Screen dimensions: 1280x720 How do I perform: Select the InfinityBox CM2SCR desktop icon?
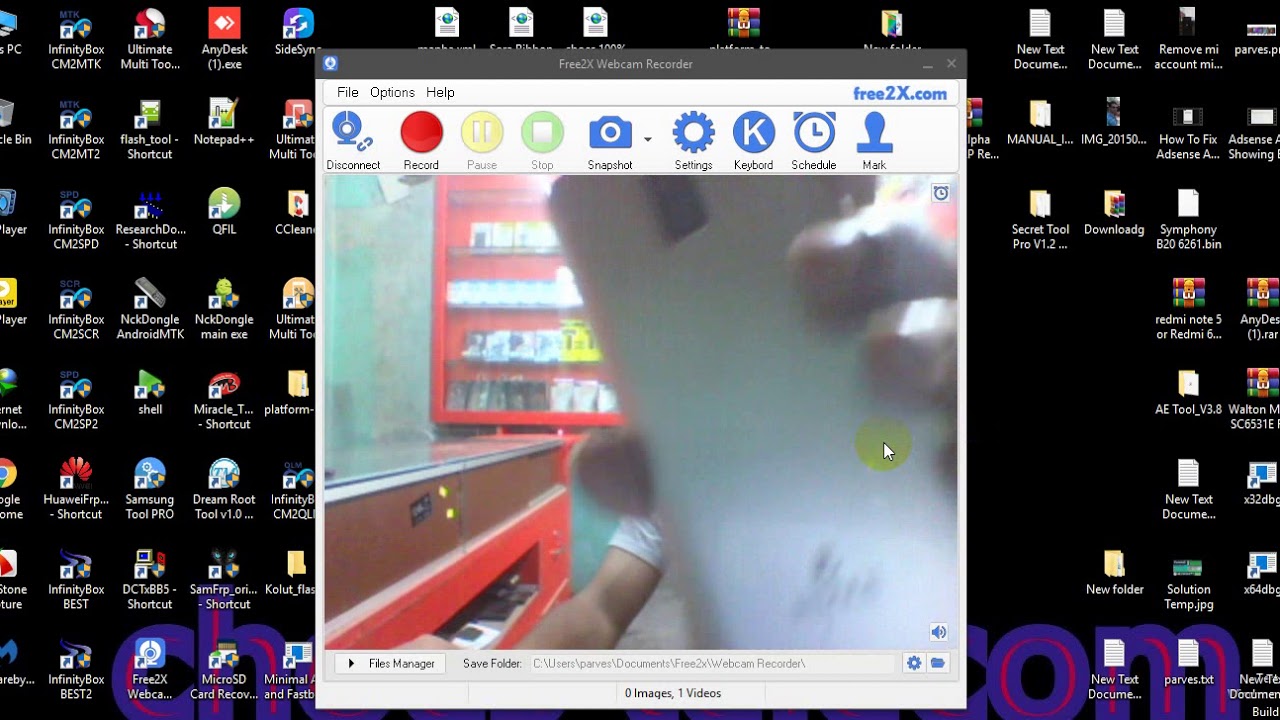(76, 310)
